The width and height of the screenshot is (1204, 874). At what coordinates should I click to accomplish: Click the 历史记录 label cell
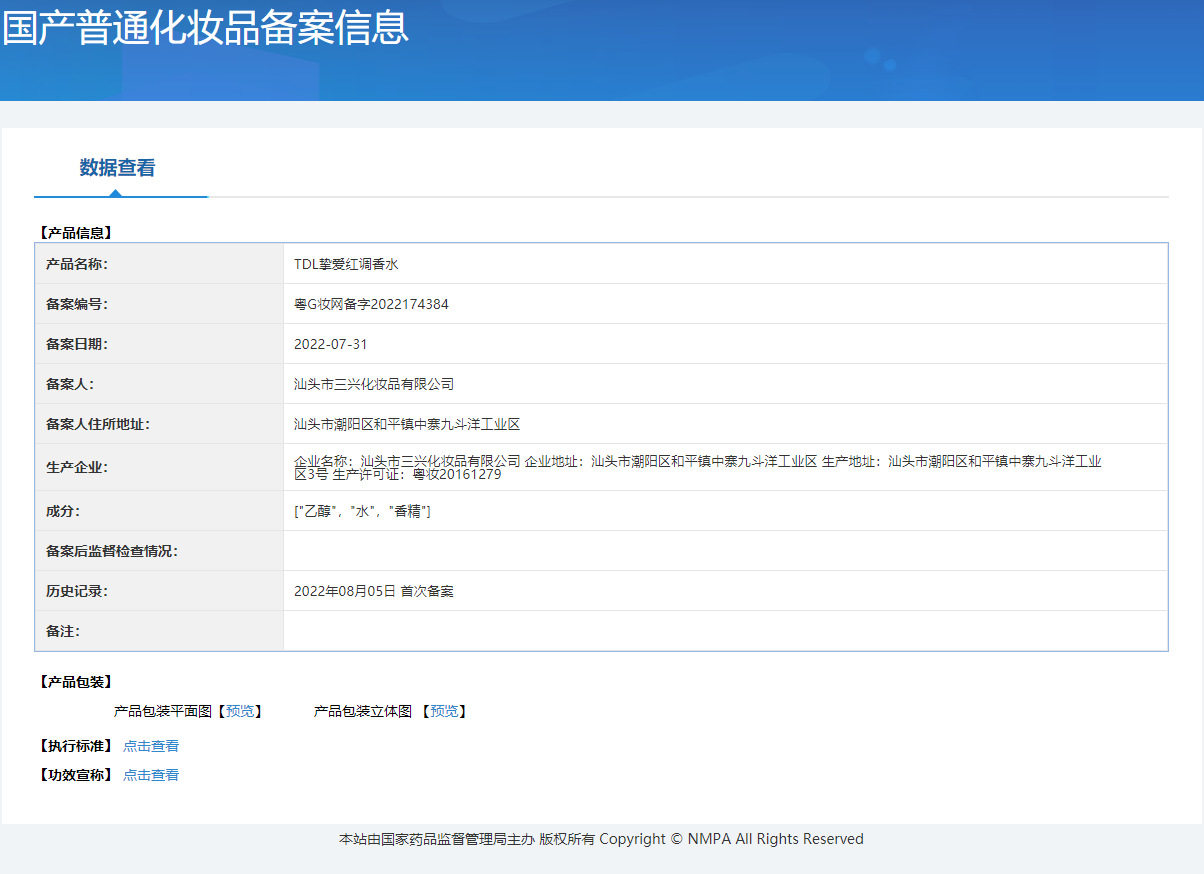[x=159, y=591]
